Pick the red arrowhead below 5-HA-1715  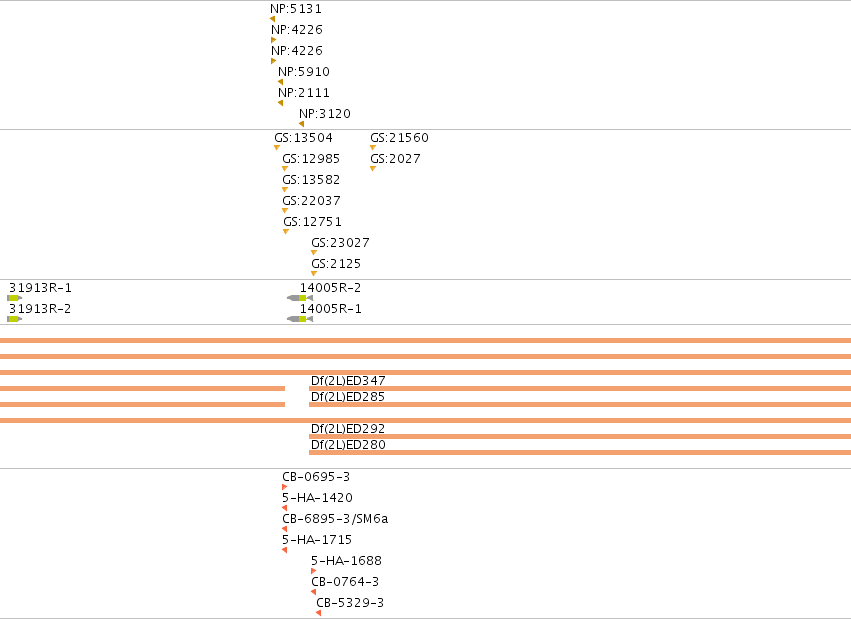point(284,550)
